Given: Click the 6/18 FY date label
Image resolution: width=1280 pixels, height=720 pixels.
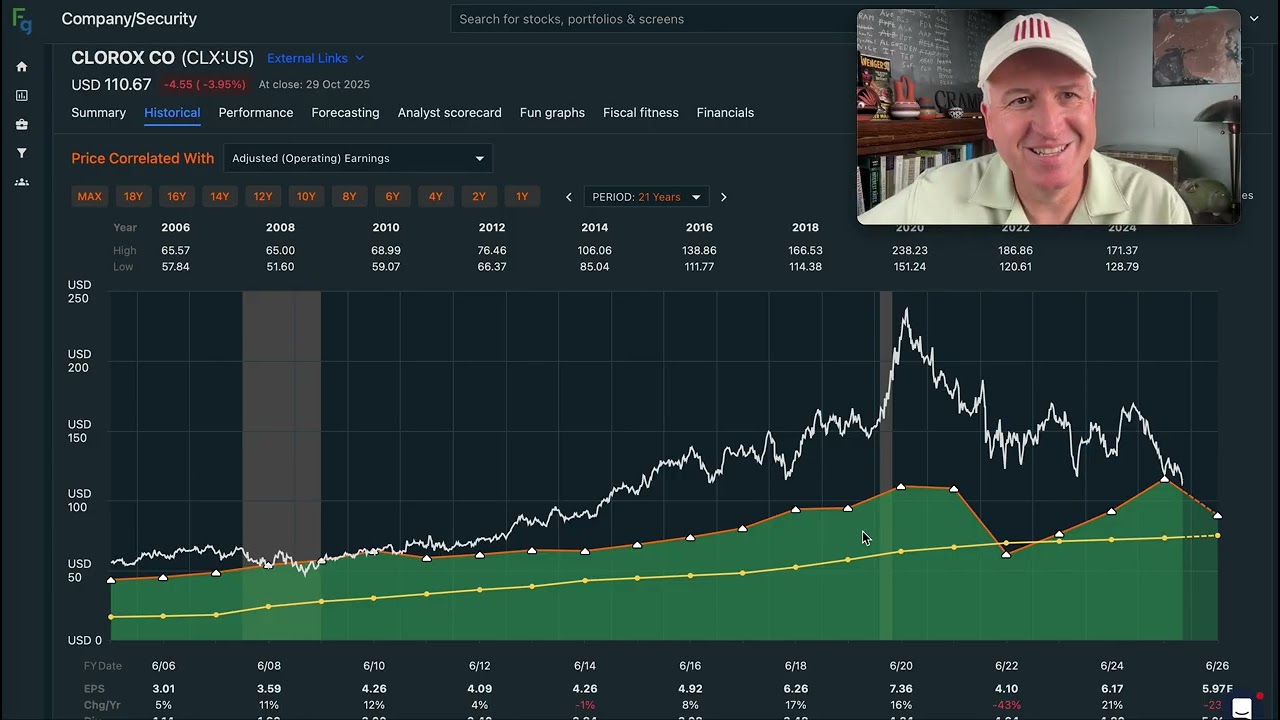Looking at the screenshot, I should (x=795, y=666).
